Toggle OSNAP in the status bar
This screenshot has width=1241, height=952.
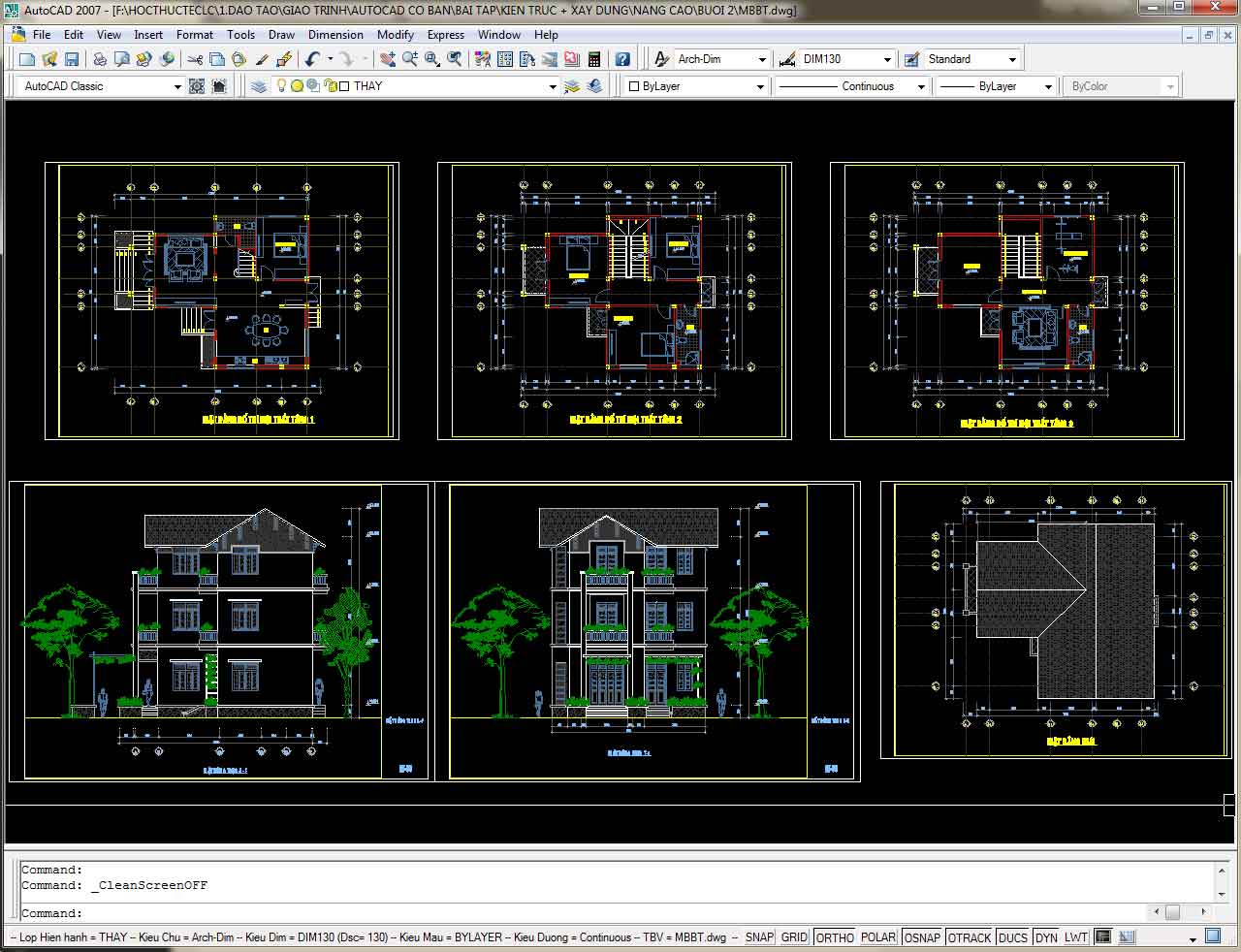click(x=922, y=937)
